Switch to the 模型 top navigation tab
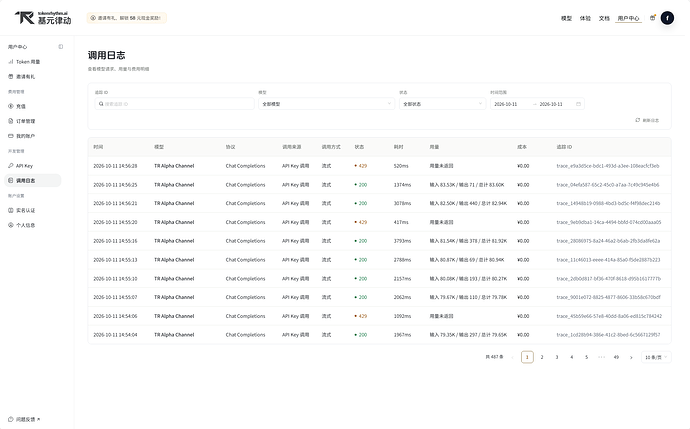 [x=566, y=18]
